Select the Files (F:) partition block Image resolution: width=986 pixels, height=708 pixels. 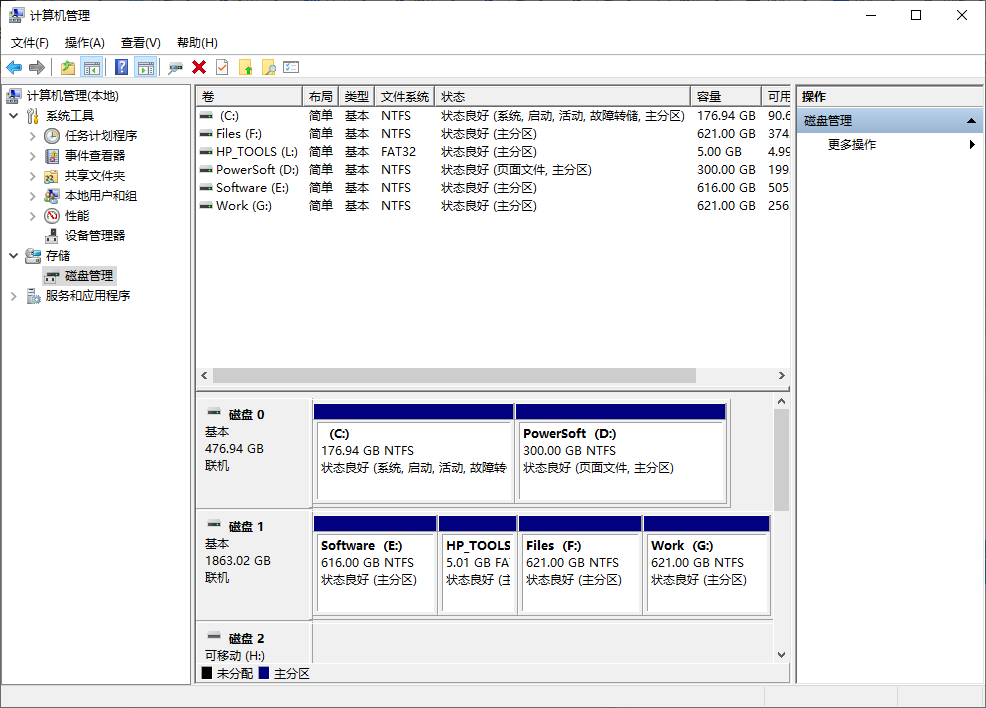point(580,565)
